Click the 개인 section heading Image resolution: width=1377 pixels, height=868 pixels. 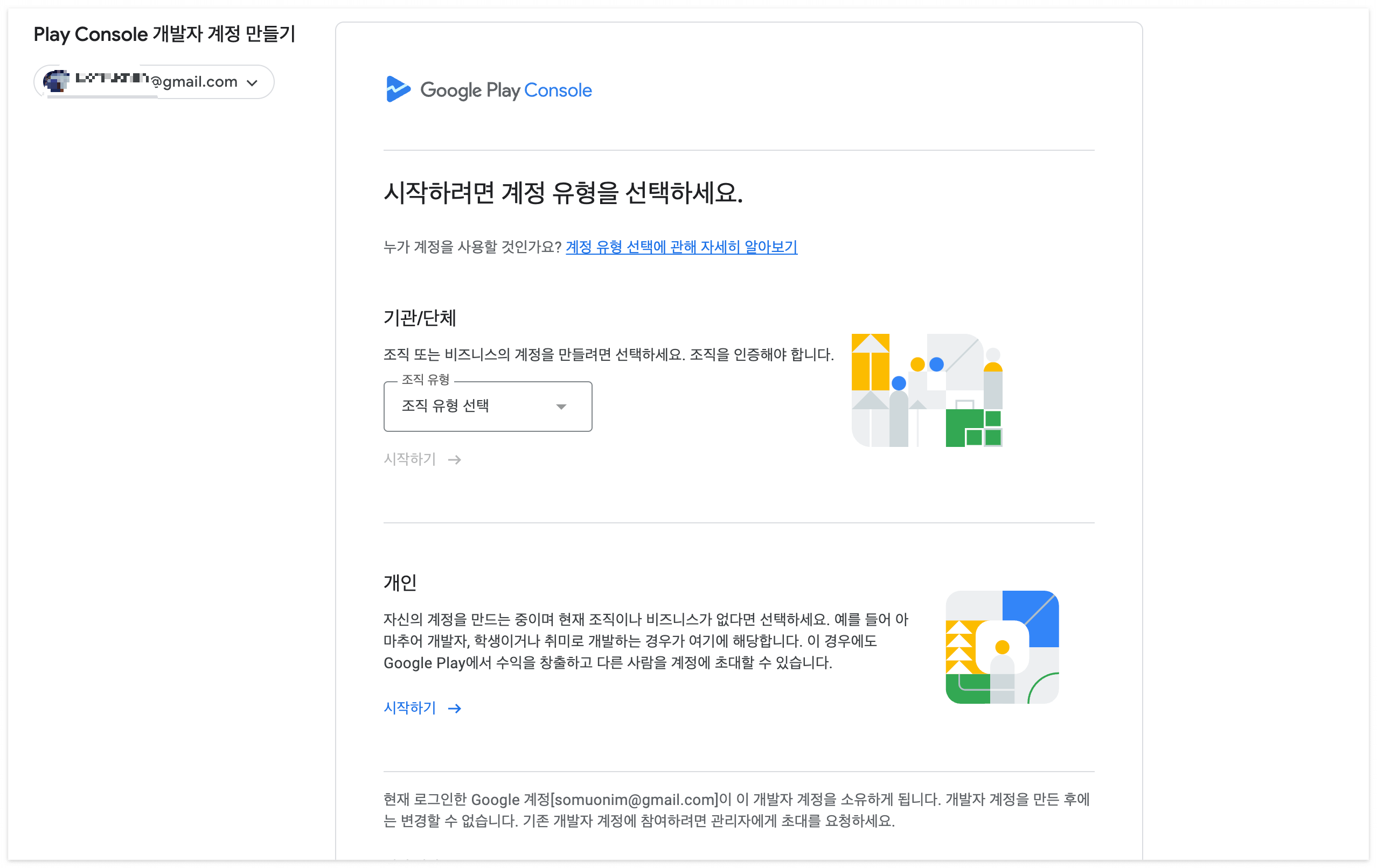pos(400,582)
